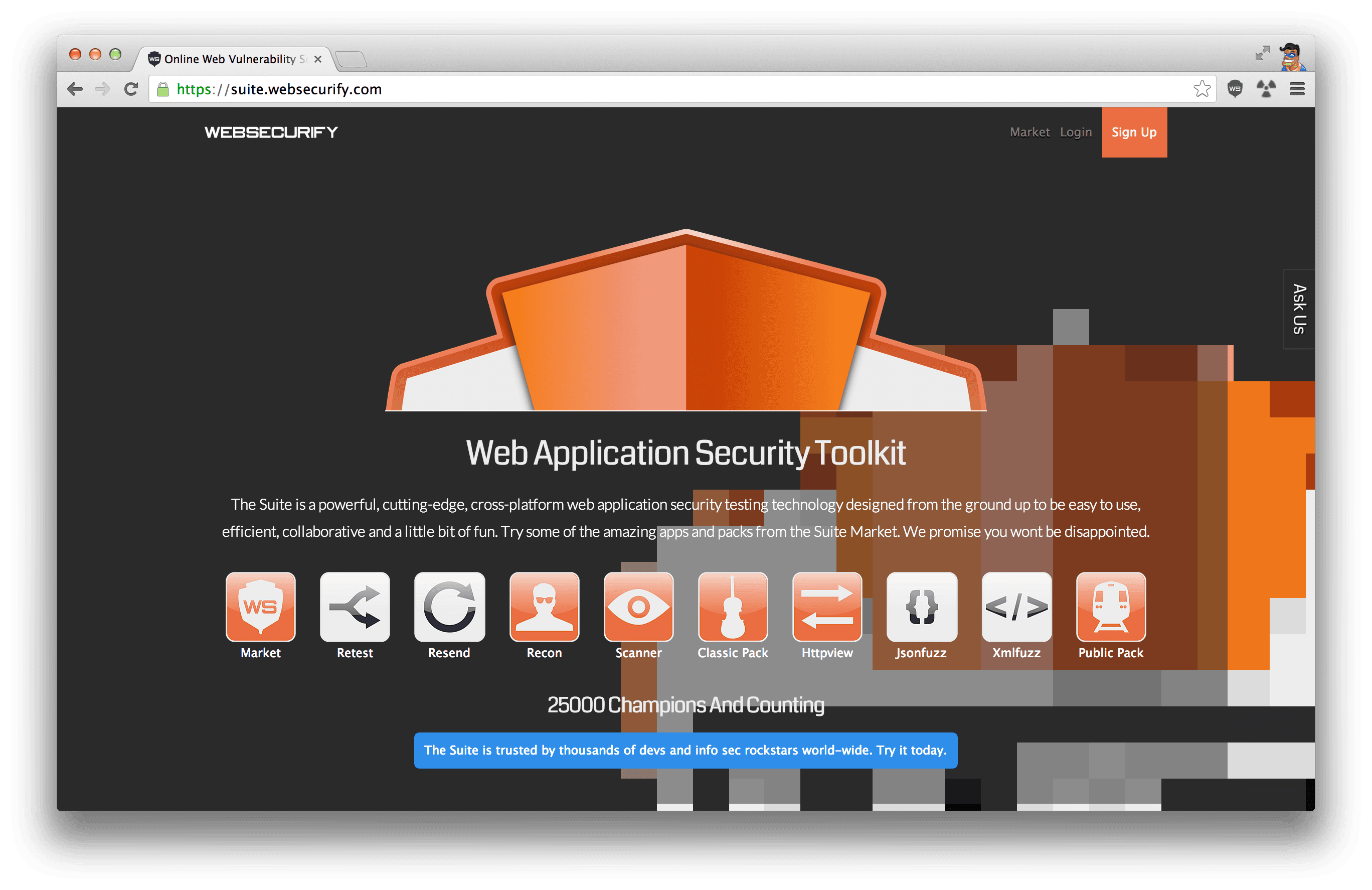
Task: Click the fullscreen arrows icon
Action: click(1262, 53)
